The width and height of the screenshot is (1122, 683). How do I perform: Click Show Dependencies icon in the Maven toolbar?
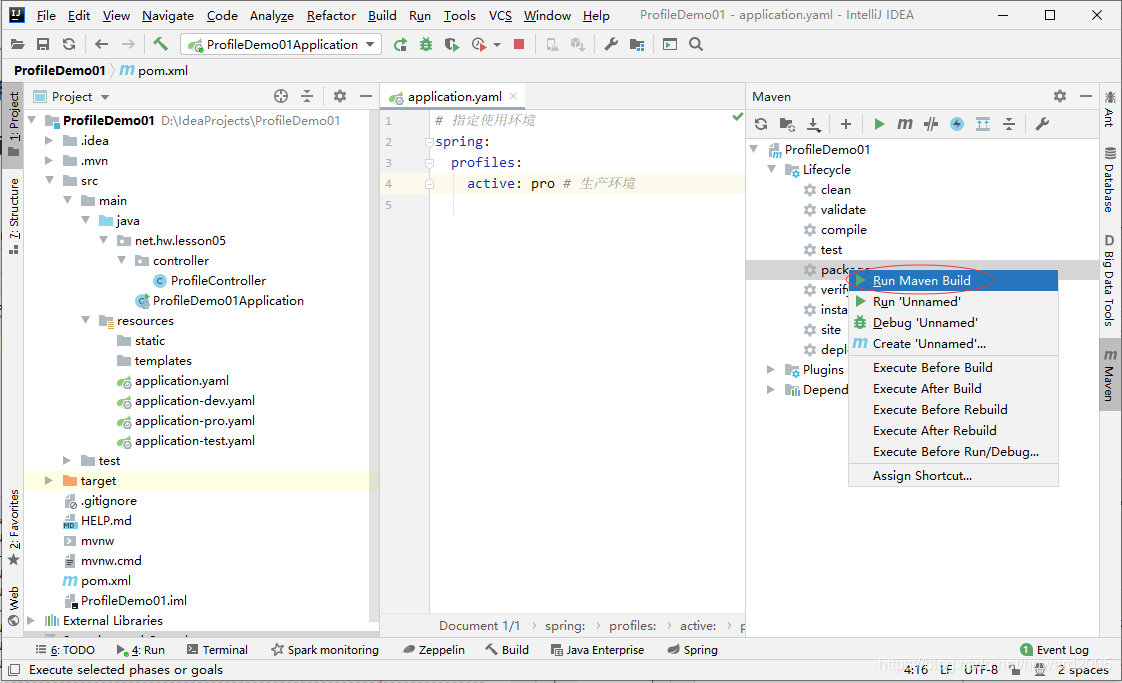983,124
